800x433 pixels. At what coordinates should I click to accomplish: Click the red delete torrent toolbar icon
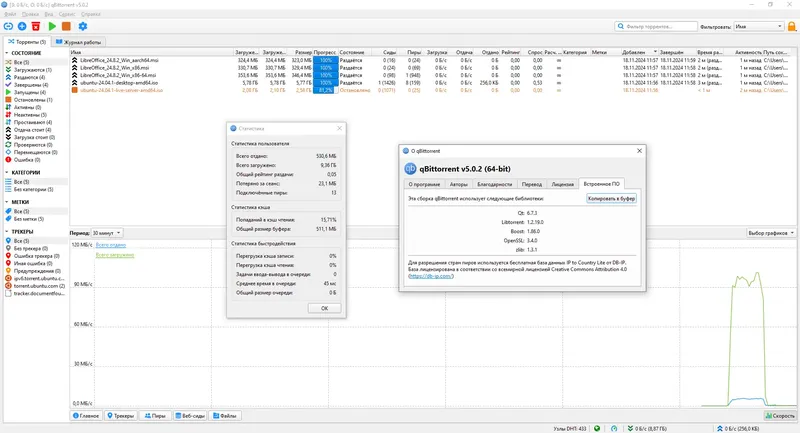pyautogui.click(x=36, y=26)
